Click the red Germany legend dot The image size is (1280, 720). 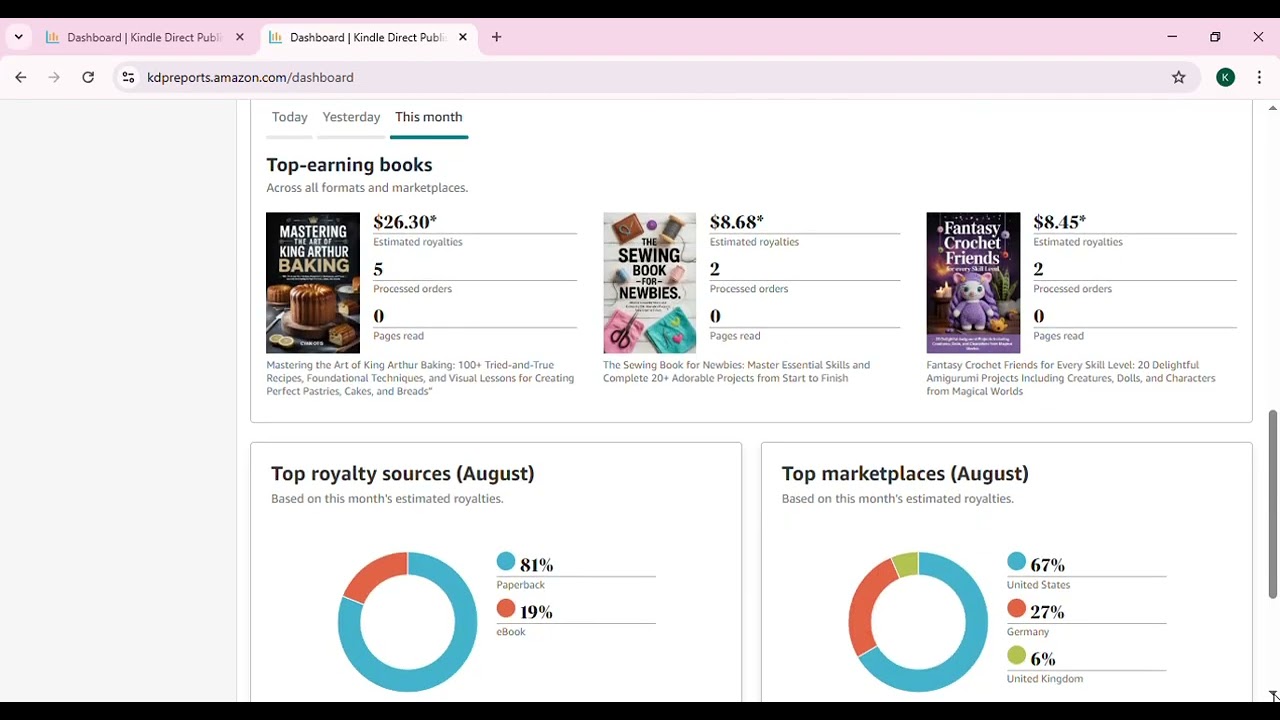1017,609
